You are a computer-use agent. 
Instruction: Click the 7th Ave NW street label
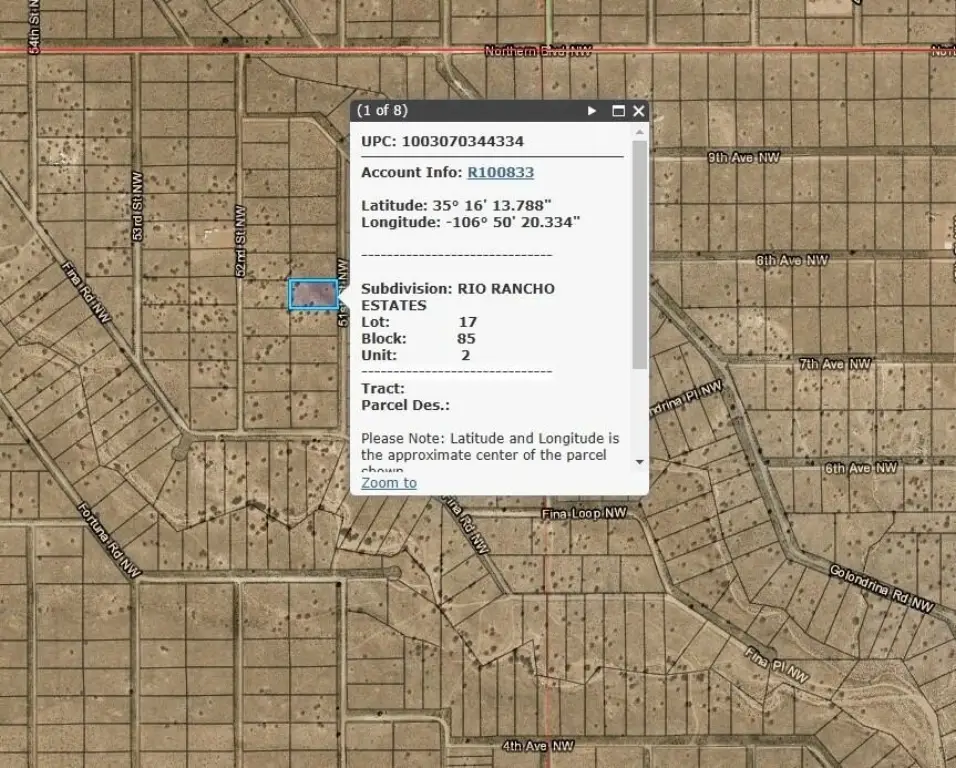tap(835, 364)
